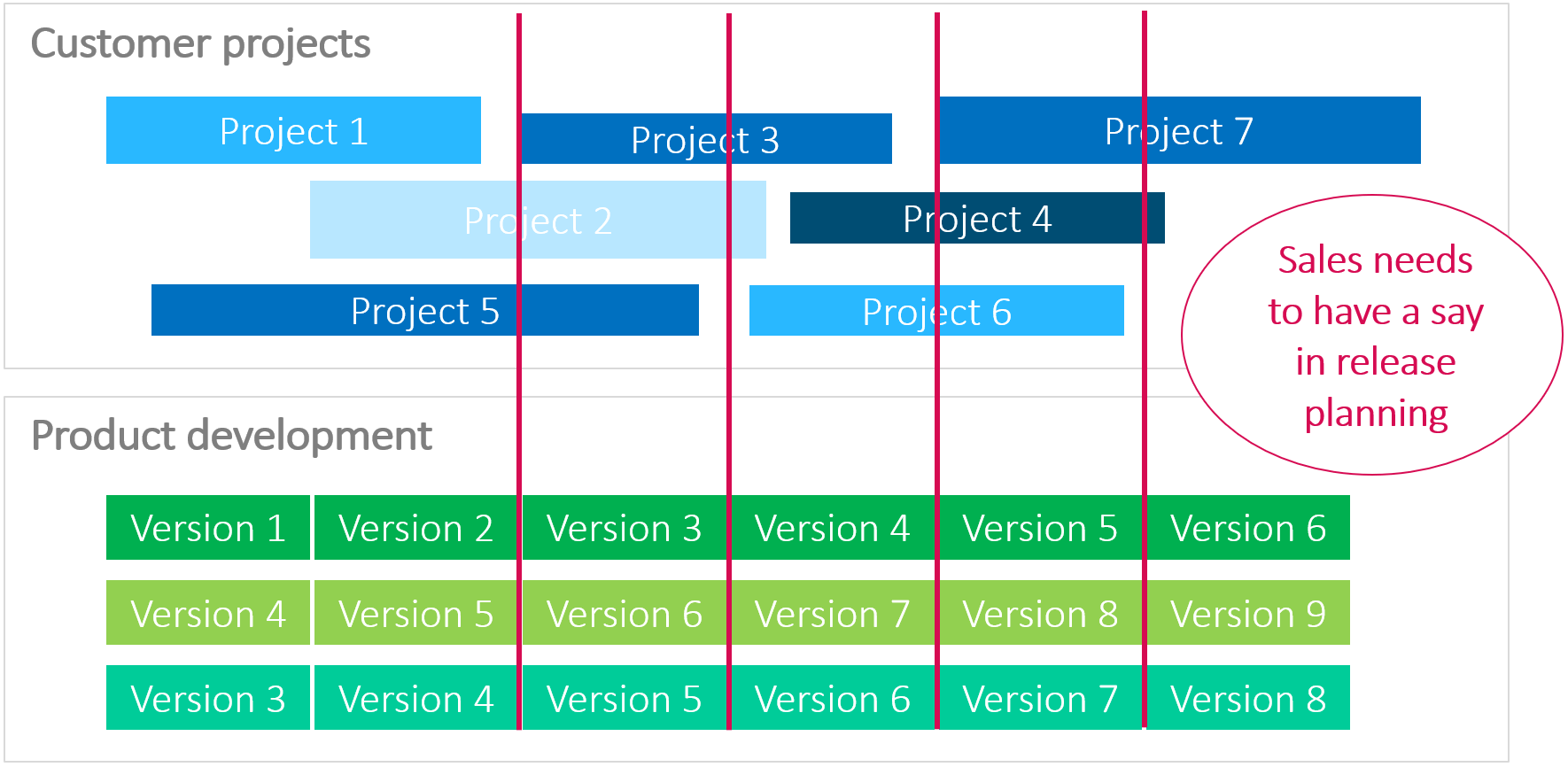Image resolution: width=1568 pixels, height=767 pixels.
Task: Click Version 8 in the light green row
Action: click(1040, 613)
